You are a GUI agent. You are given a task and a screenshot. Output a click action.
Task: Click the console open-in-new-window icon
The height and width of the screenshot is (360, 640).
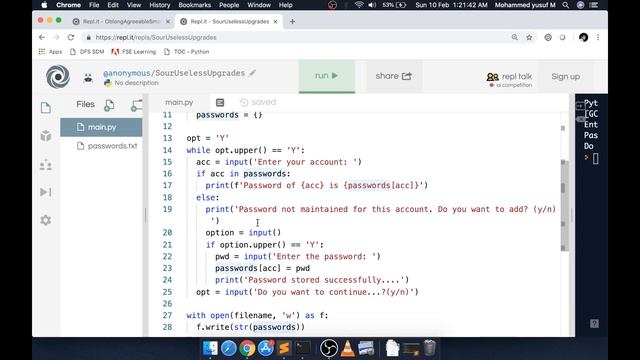[x=580, y=106]
